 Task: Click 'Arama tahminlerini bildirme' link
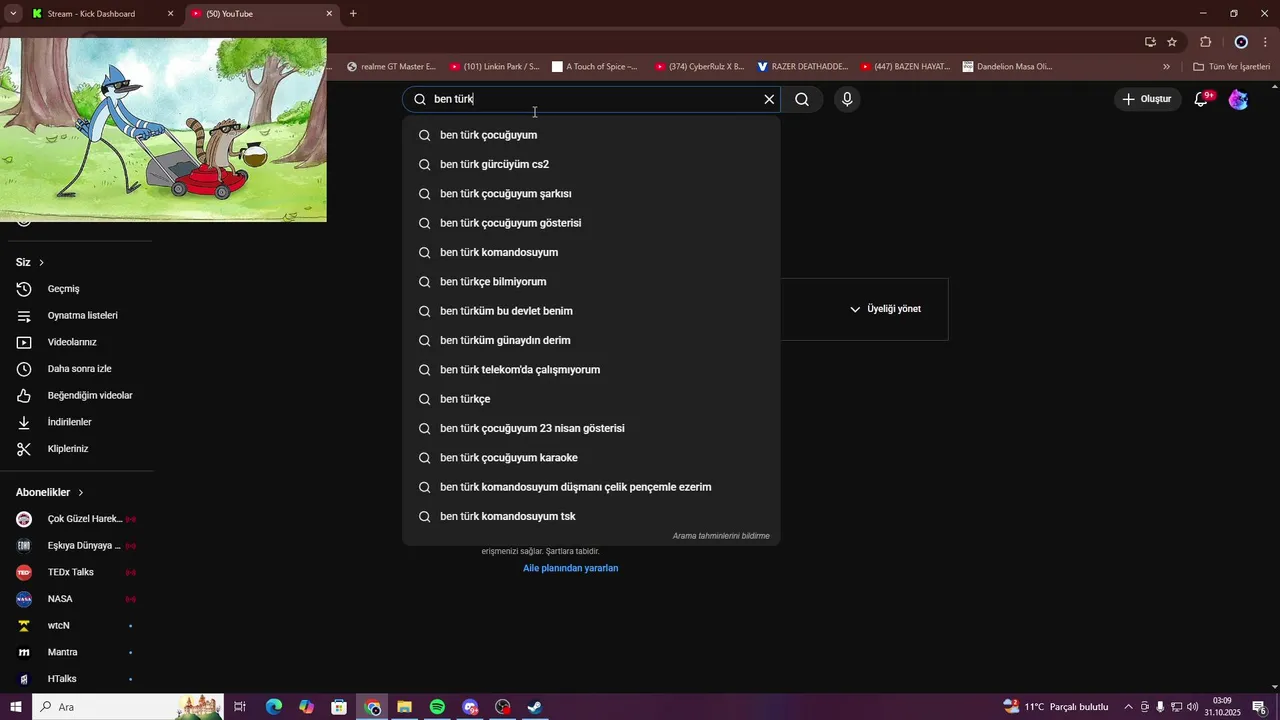(x=721, y=536)
